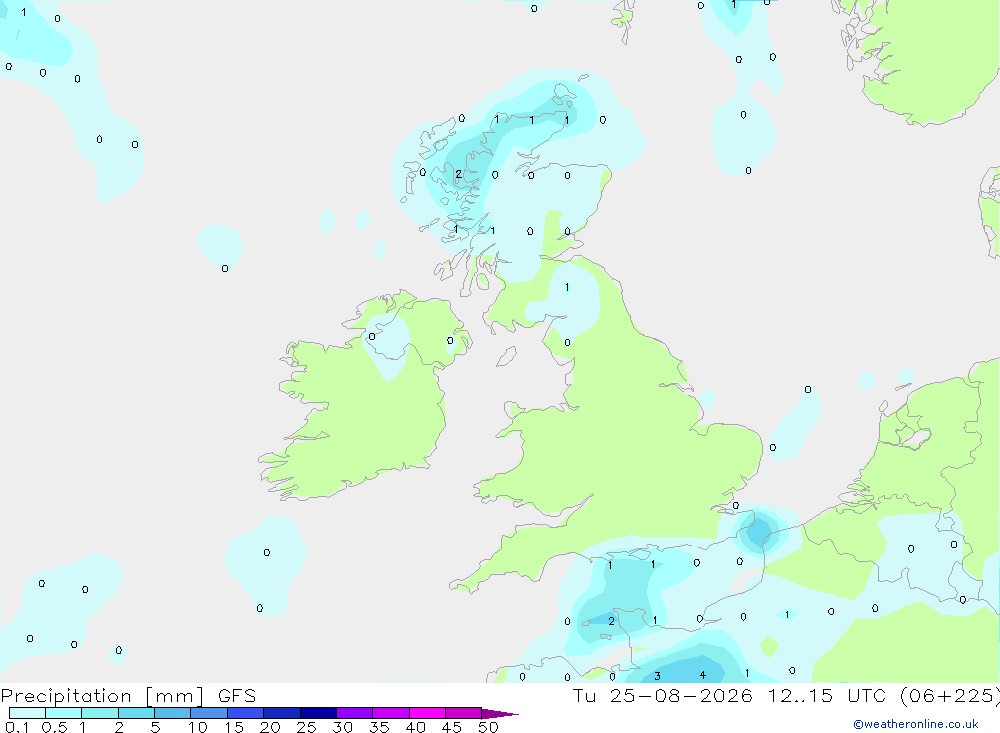
Task: Pick the 10 to 15 mm legend swatch
Action: point(209,713)
